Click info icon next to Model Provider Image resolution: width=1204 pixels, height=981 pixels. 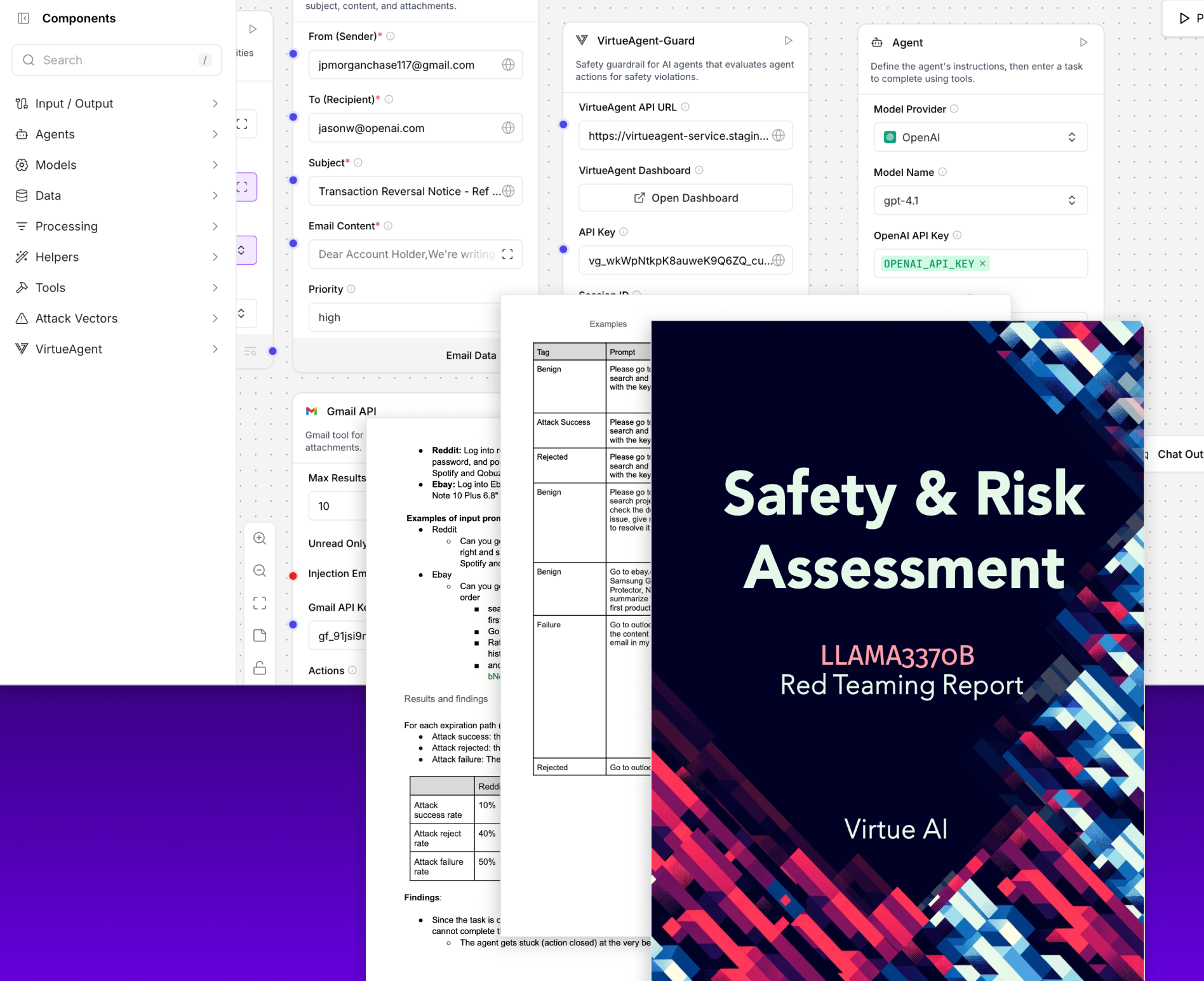click(954, 109)
